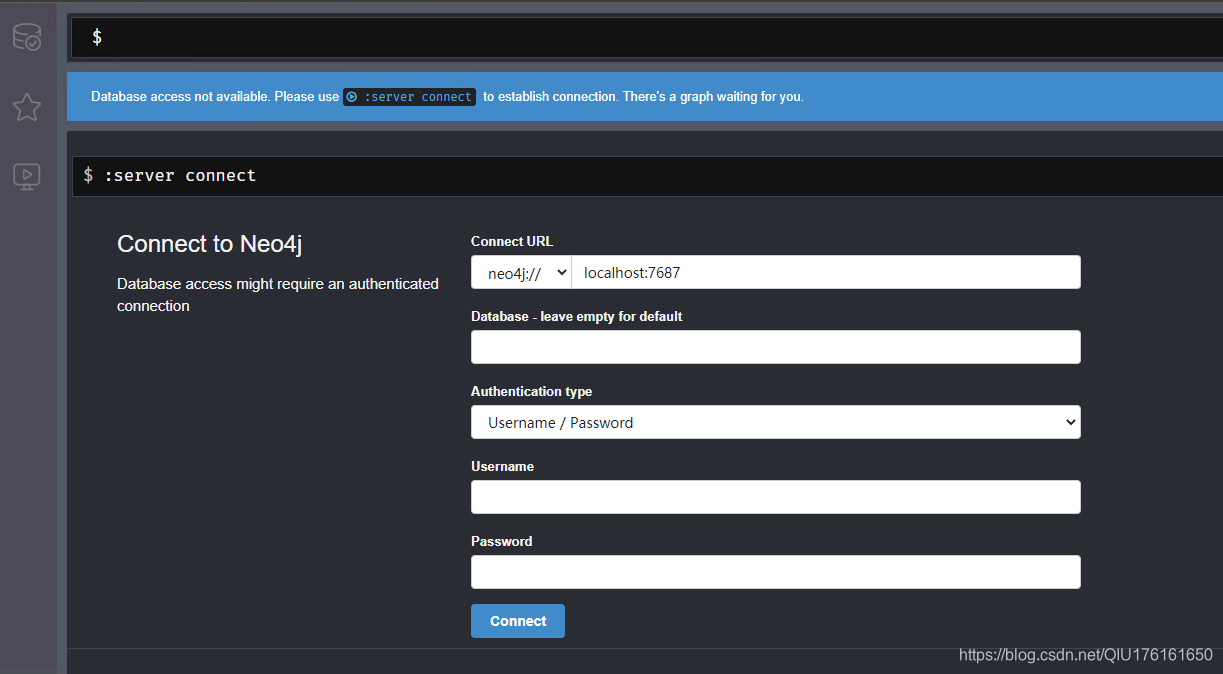Open the Database information sidebar icon
1223x674 pixels.
coord(27,38)
